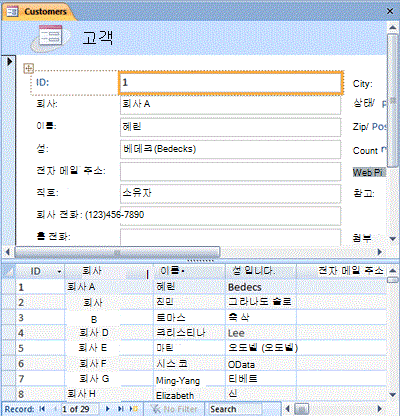Click the layout move handle above ID
The height and width of the screenshot is (416, 400).
point(29,68)
